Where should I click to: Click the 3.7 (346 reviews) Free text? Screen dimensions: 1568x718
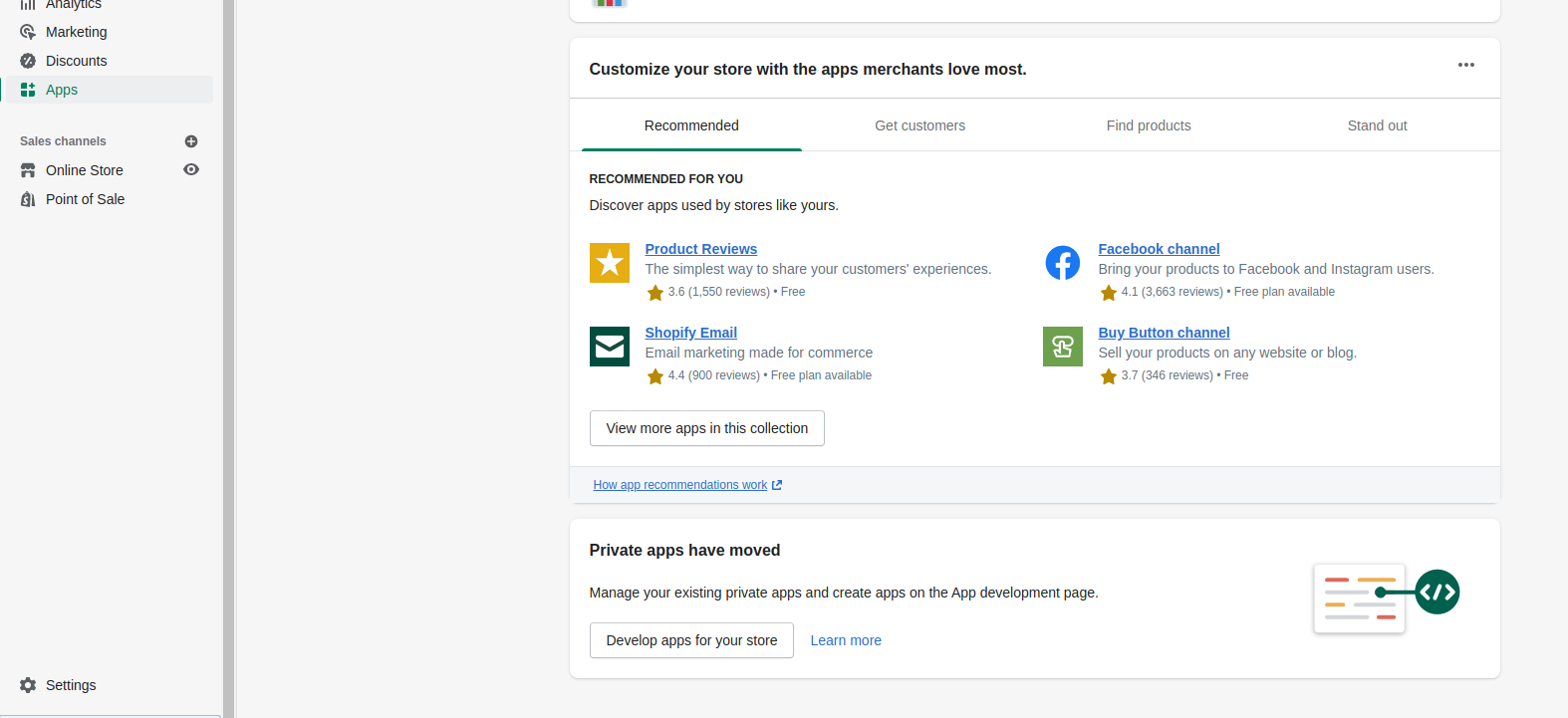tap(1184, 375)
